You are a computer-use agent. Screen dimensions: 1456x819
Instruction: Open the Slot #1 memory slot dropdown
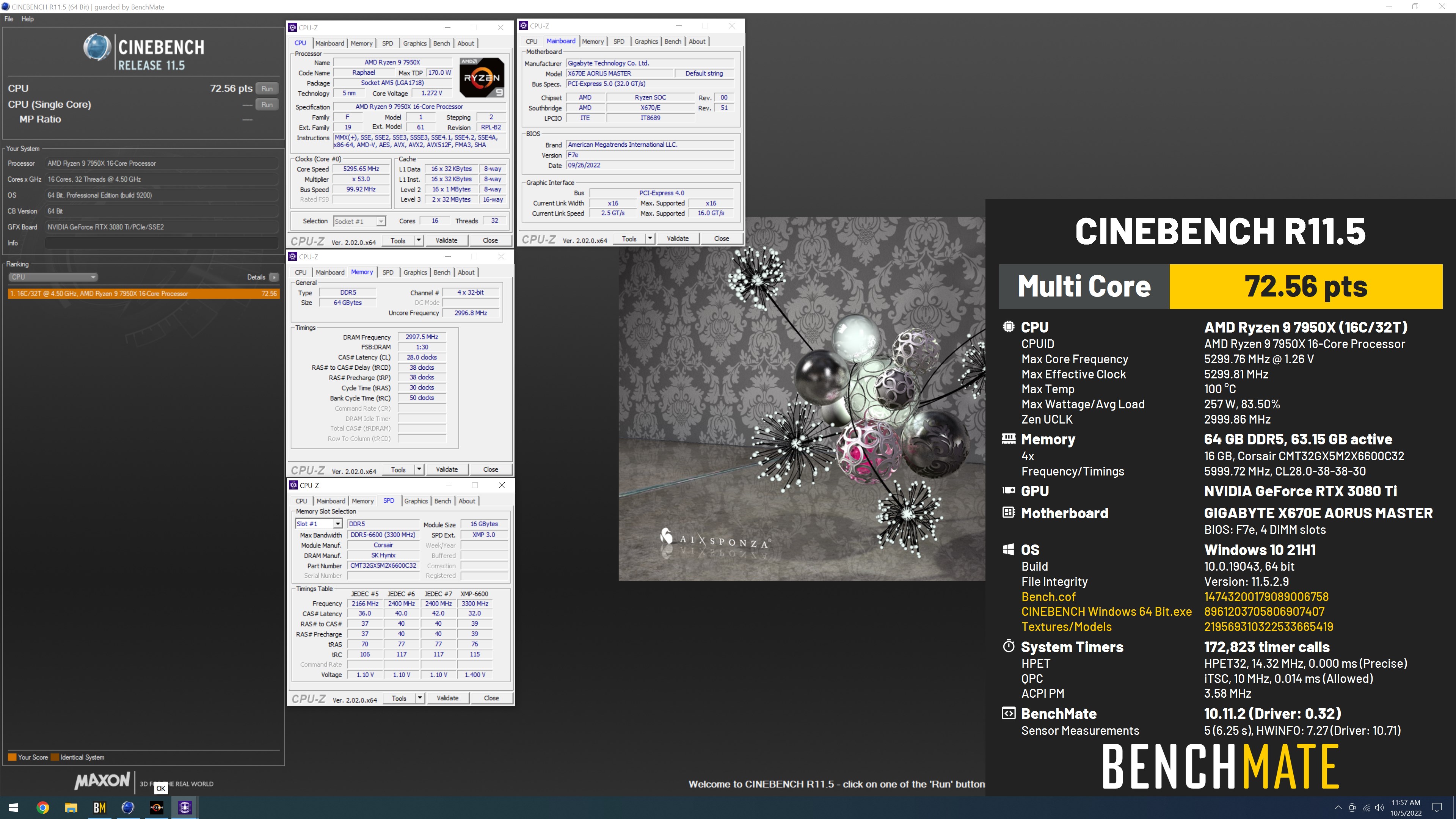tap(319, 524)
